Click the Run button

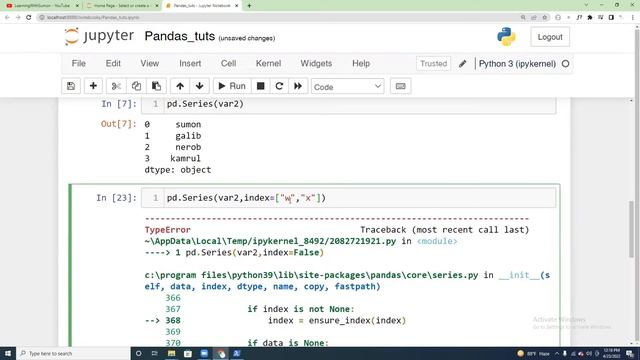pos(232,86)
